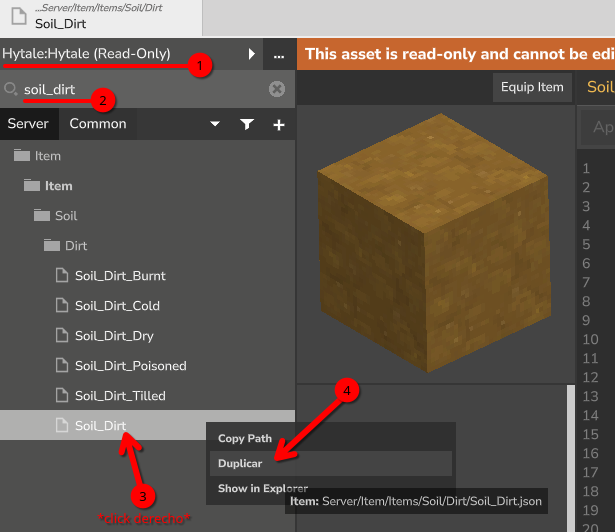Select Copy Path in the context menu
The width and height of the screenshot is (615, 532).
(245, 438)
